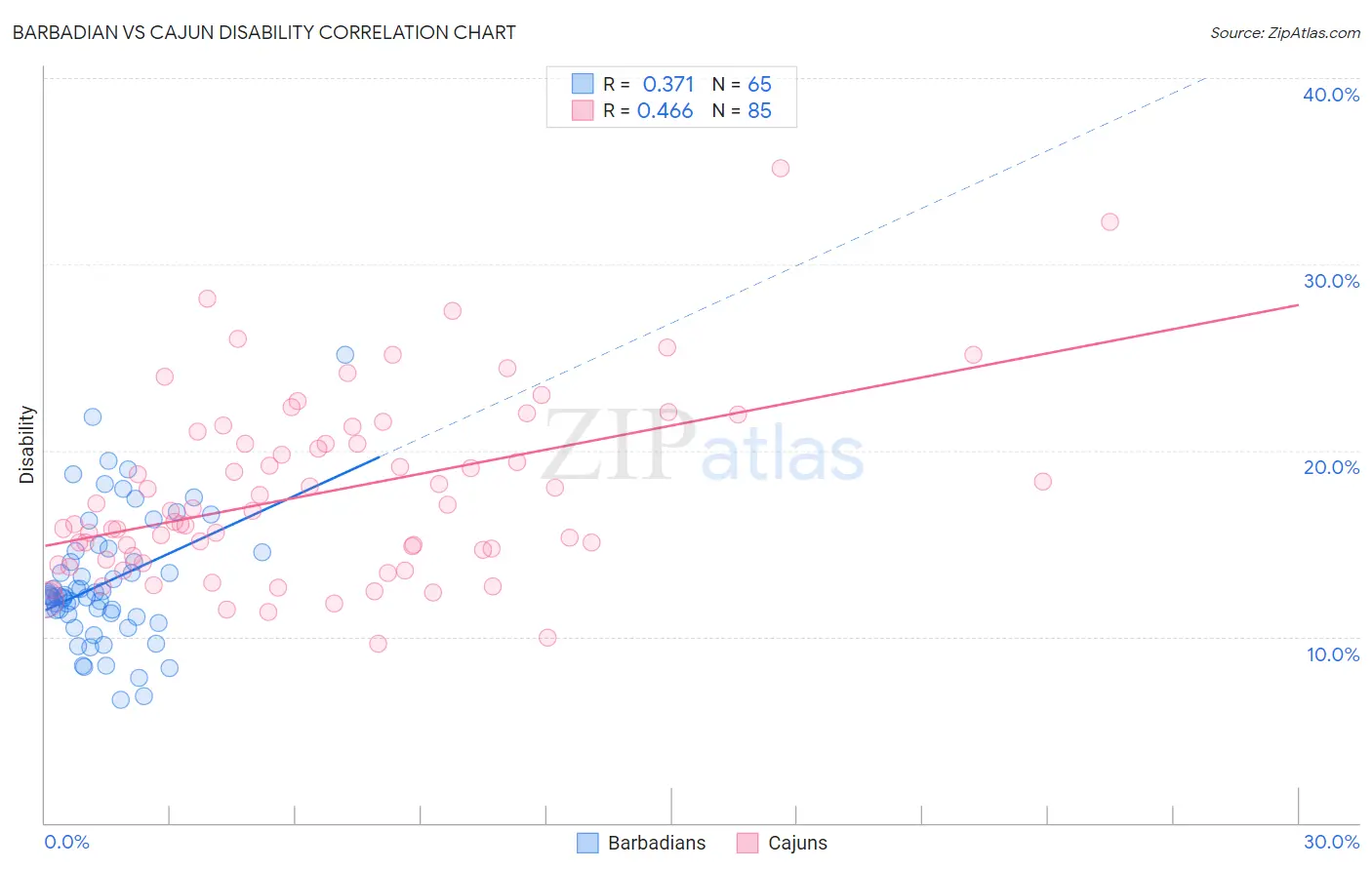The image size is (1372, 870).
Task: Select the Barbadians legend label
Action: [657, 843]
